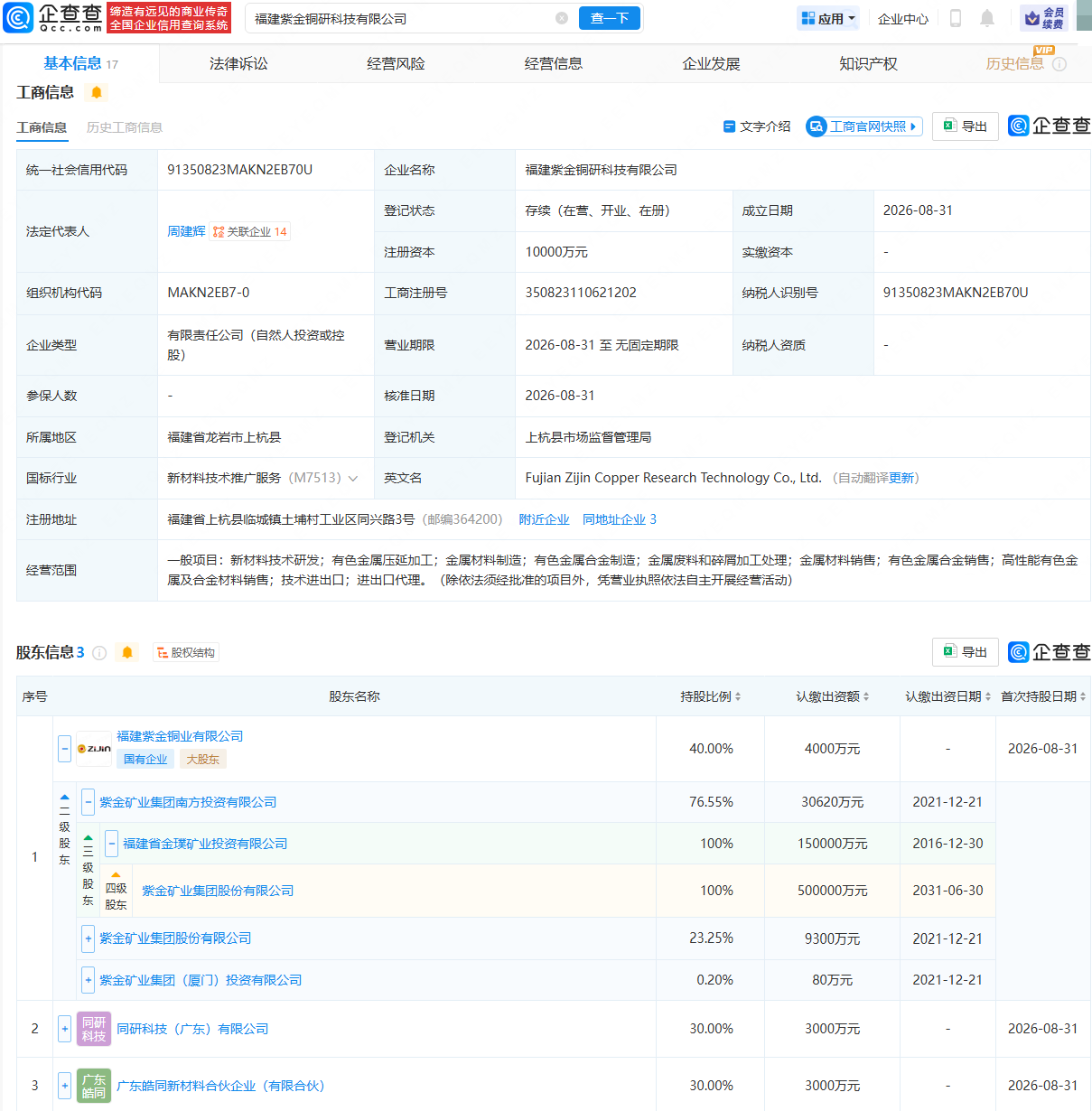Collapse 福建省金璞矿业投资有限公司 row
This screenshot has height=1111, width=1092.
point(112,844)
